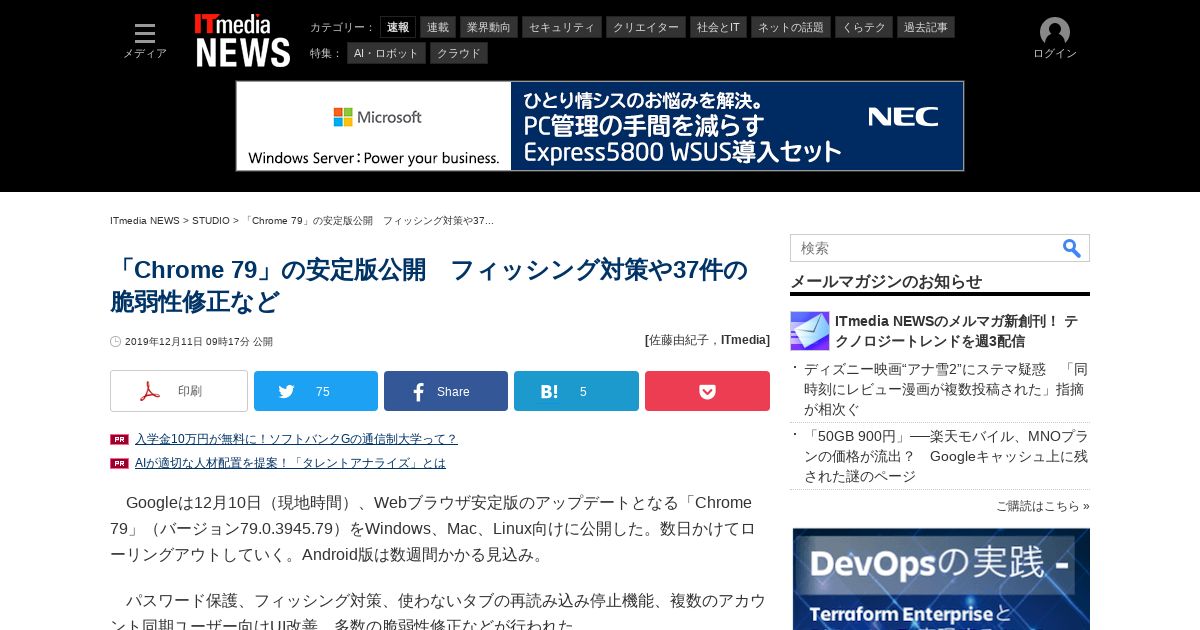Open ディズニー映画アナ雪2 ステマ疑惑 article
The height and width of the screenshot is (630, 1200).
pyautogui.click(x=946, y=389)
